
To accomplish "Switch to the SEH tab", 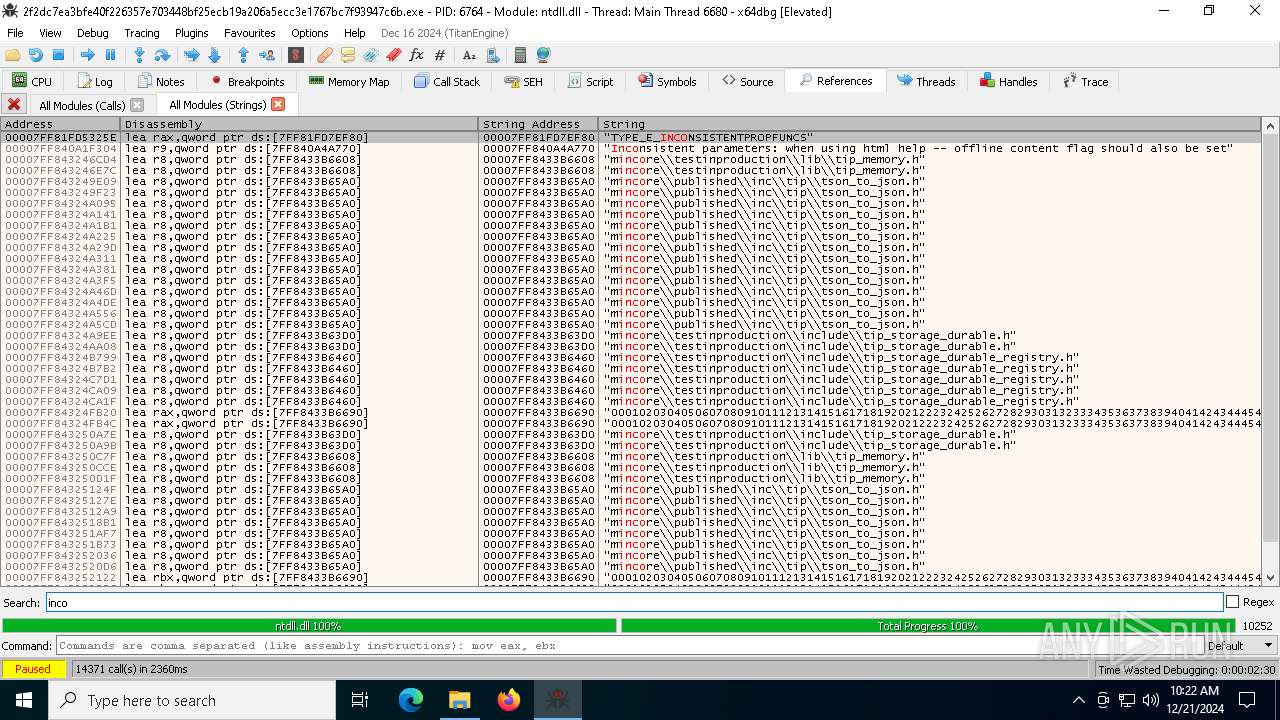I will coord(524,81).
